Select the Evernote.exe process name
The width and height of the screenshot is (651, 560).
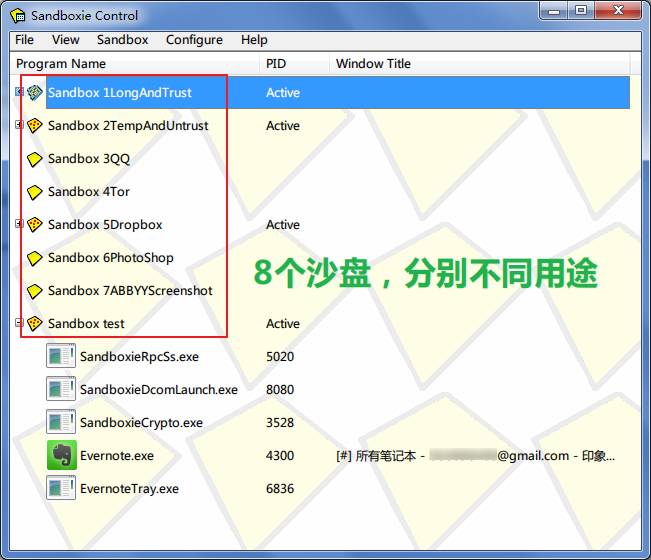[117, 456]
